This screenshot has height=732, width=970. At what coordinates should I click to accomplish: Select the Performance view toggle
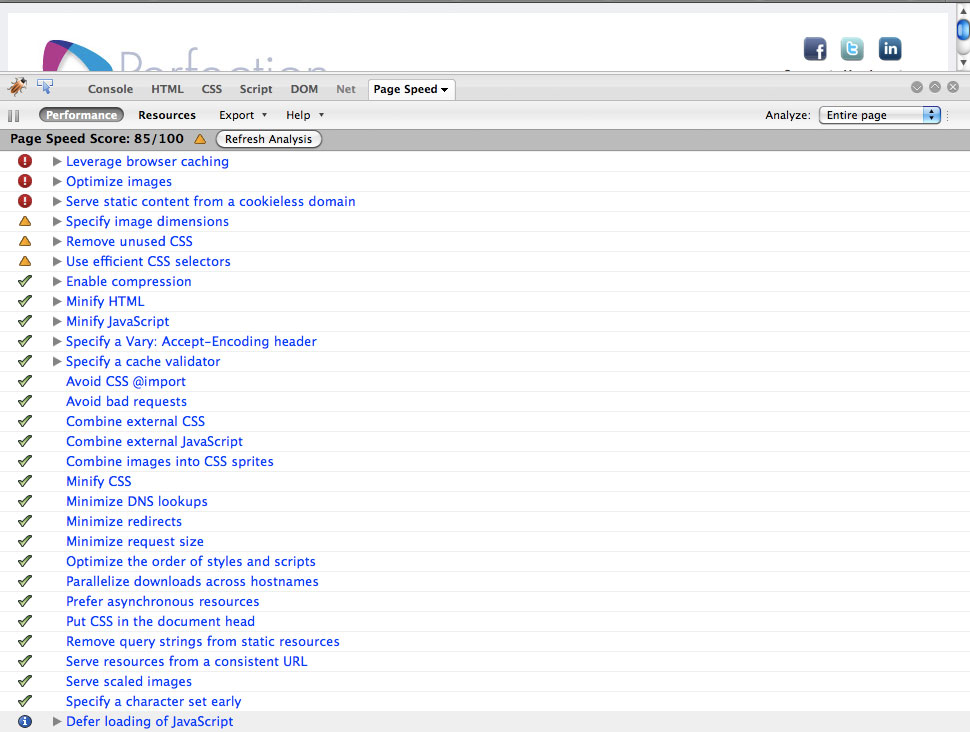(x=81, y=115)
